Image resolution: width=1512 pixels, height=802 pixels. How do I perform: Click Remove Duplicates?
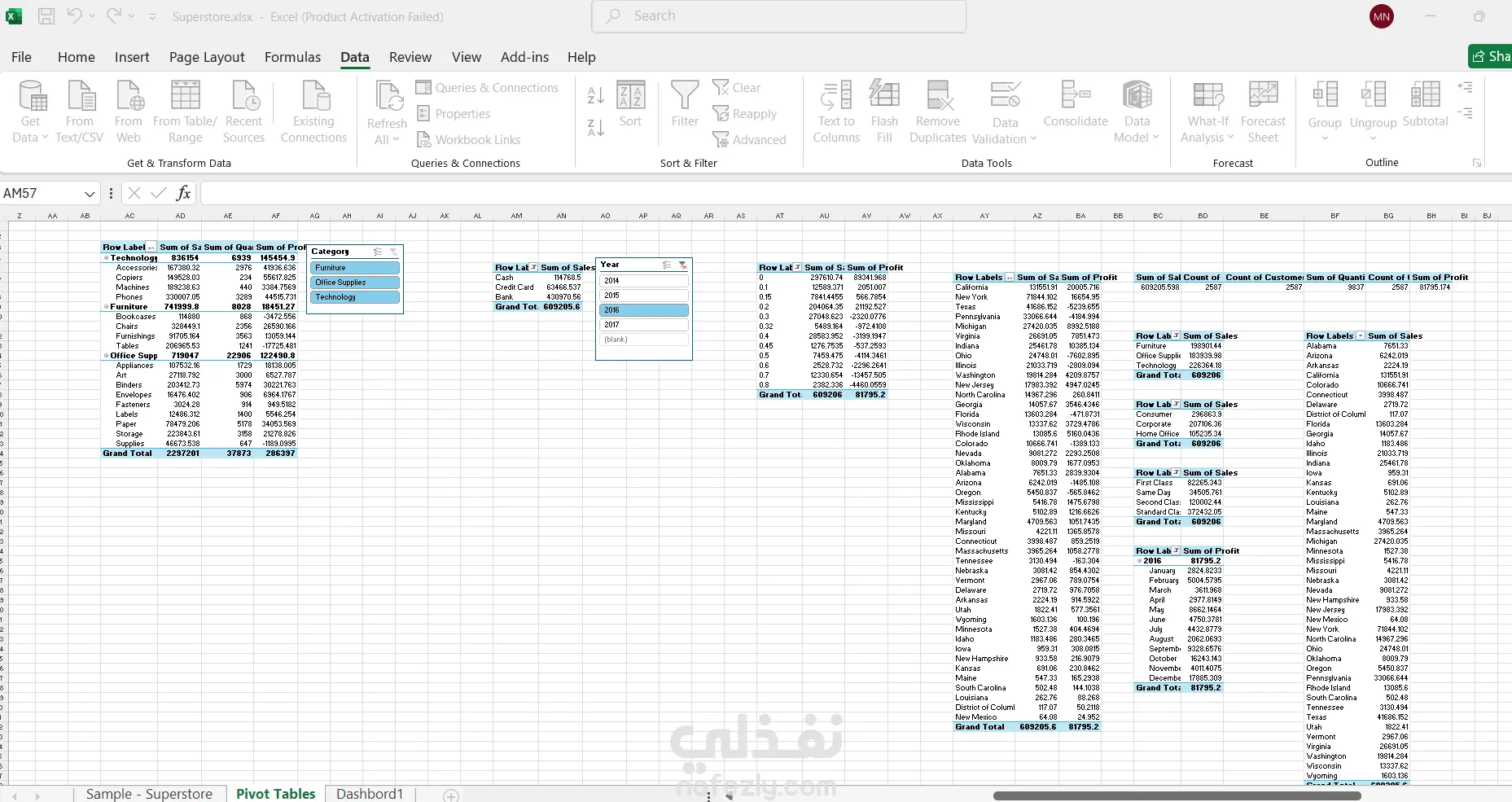coord(938,112)
